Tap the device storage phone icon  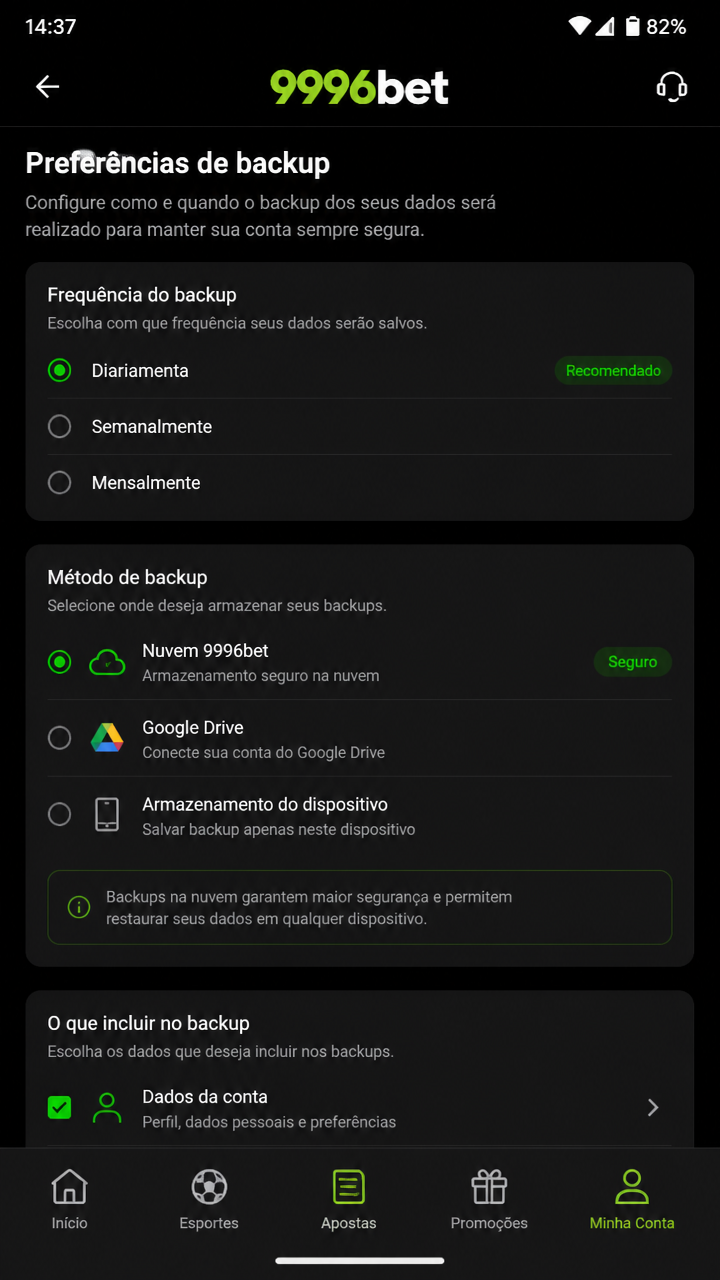click(x=107, y=815)
